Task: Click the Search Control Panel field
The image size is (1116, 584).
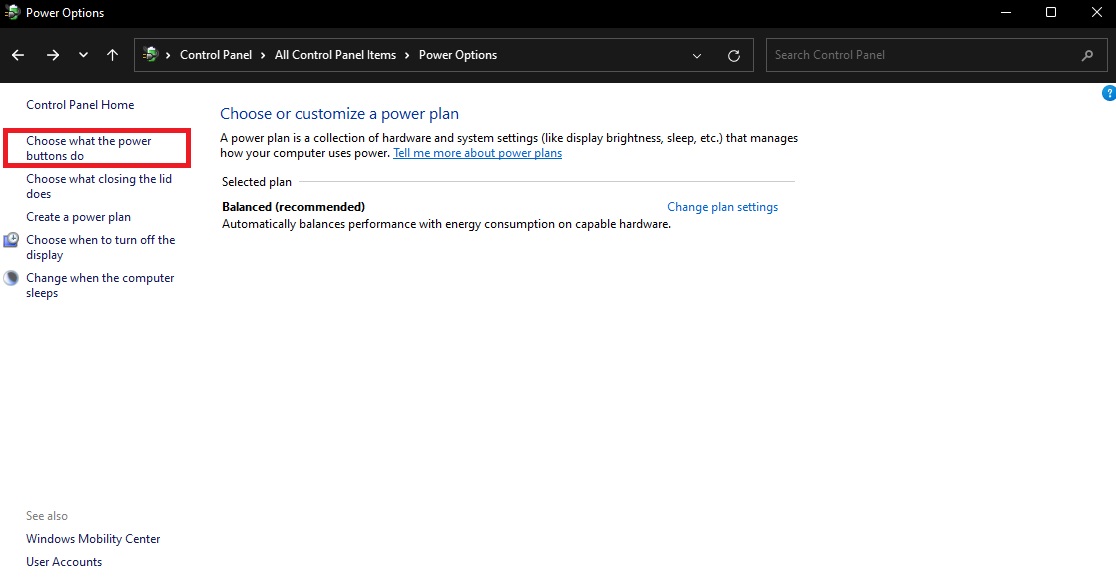Action: [x=920, y=55]
